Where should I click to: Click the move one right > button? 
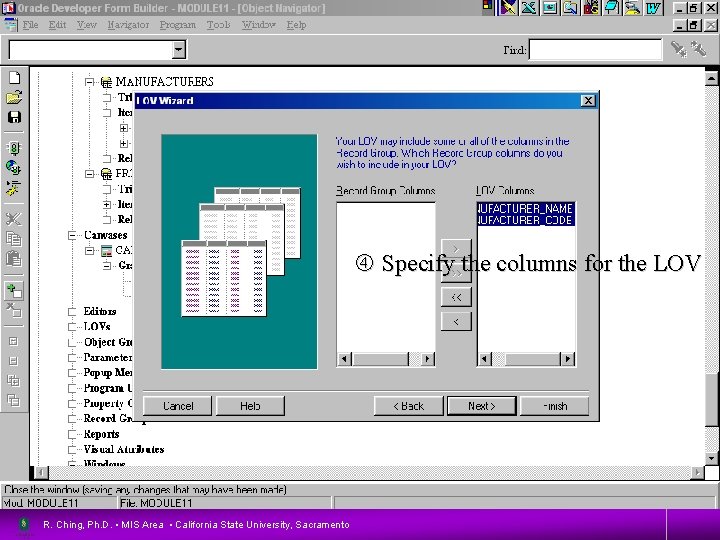click(x=456, y=248)
